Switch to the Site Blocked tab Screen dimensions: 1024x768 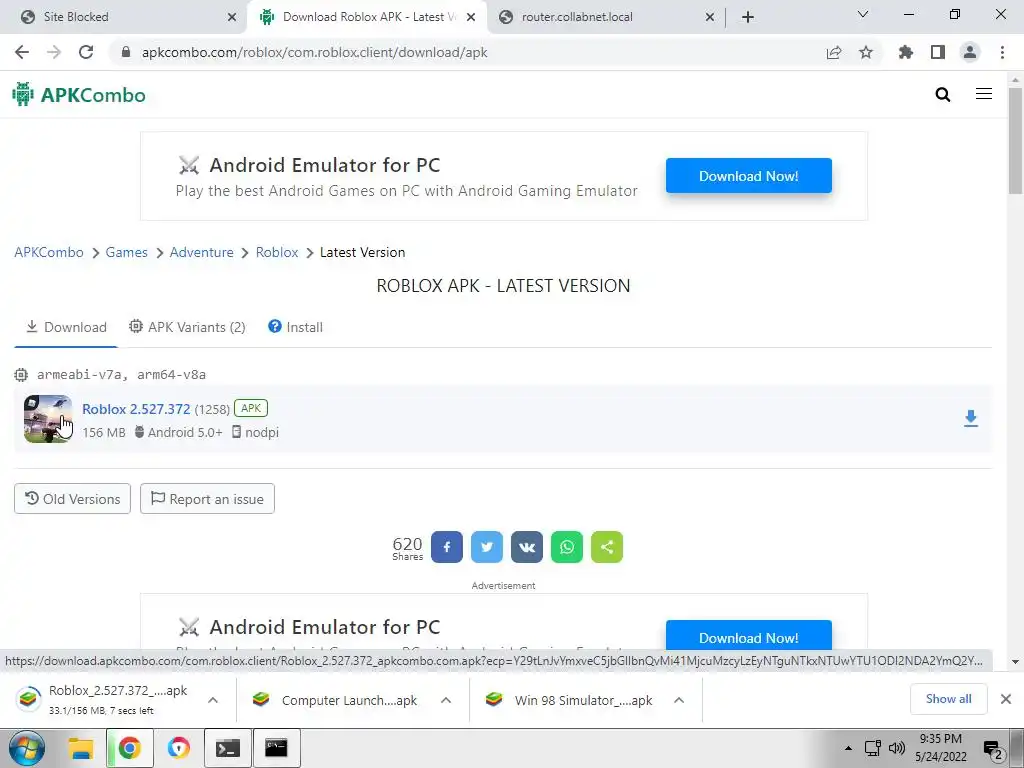pyautogui.click(x=124, y=17)
